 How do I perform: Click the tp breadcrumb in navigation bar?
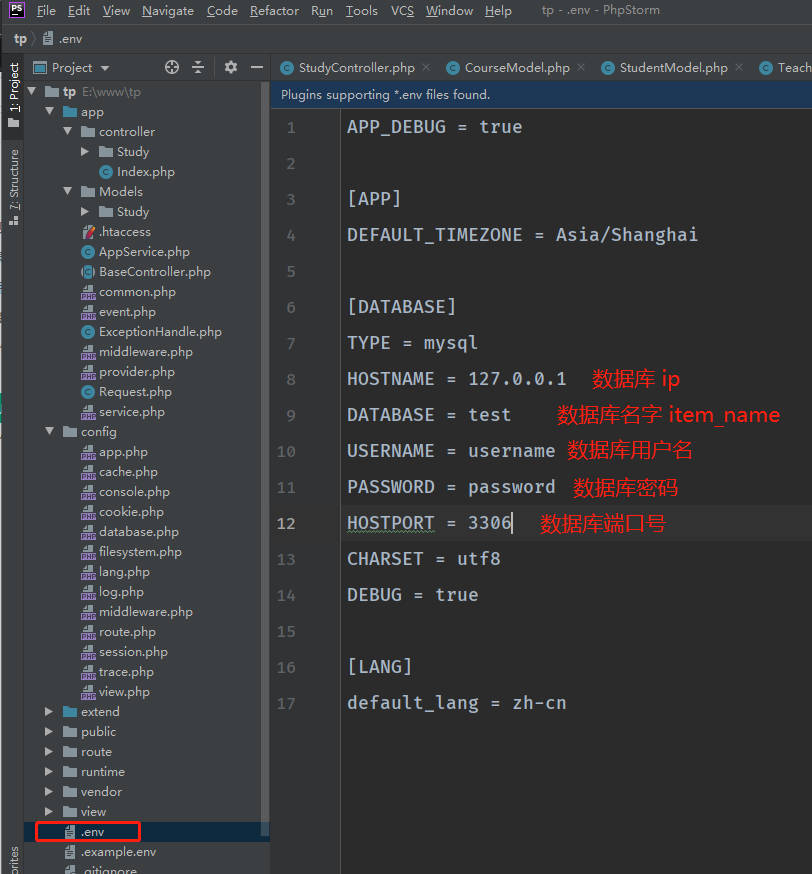click(x=20, y=39)
